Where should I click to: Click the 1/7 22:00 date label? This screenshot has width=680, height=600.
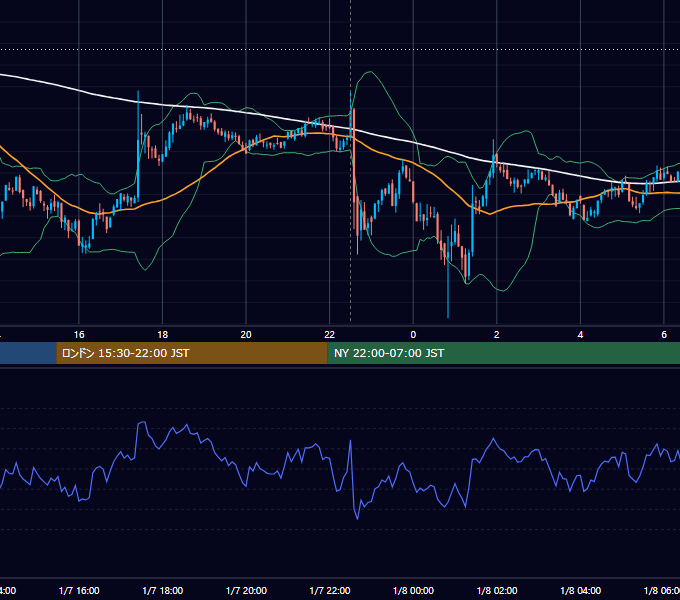pyautogui.click(x=330, y=591)
